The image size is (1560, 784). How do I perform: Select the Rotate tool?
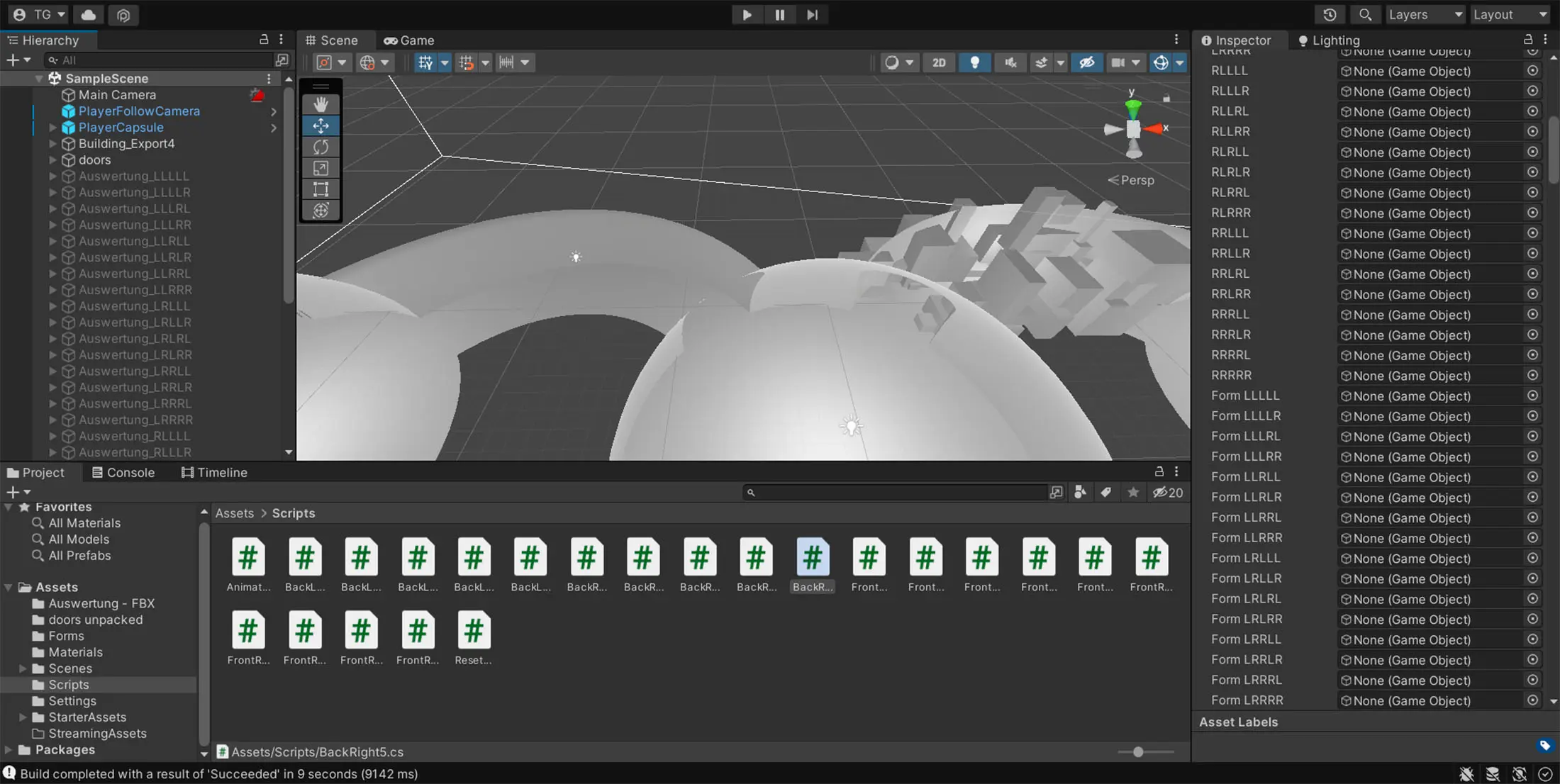pyautogui.click(x=321, y=147)
